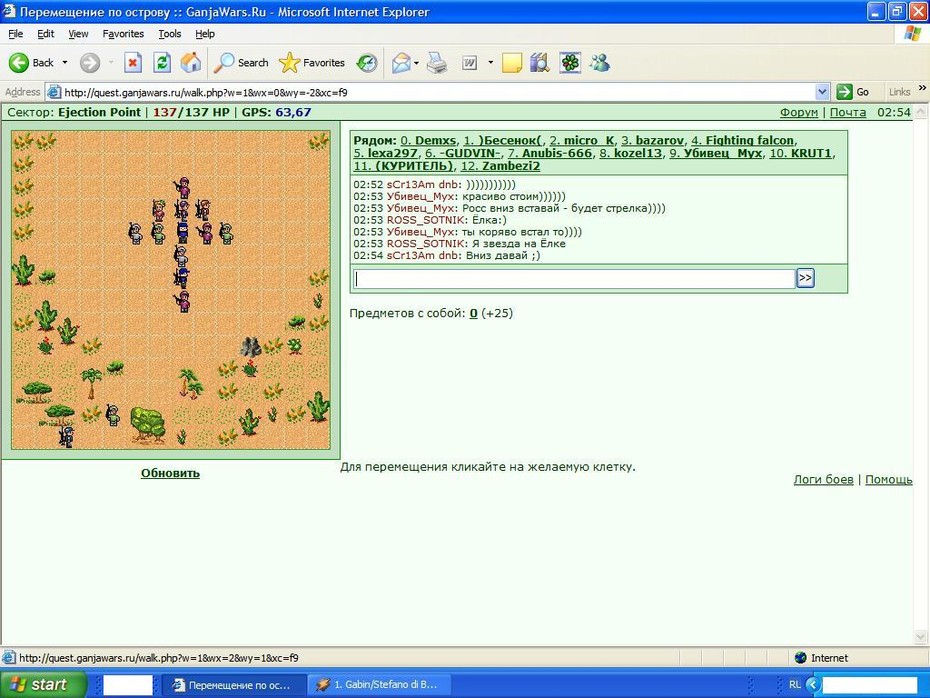The image size is (930, 698).
Task: Print page with printer icon
Action: pos(437,62)
